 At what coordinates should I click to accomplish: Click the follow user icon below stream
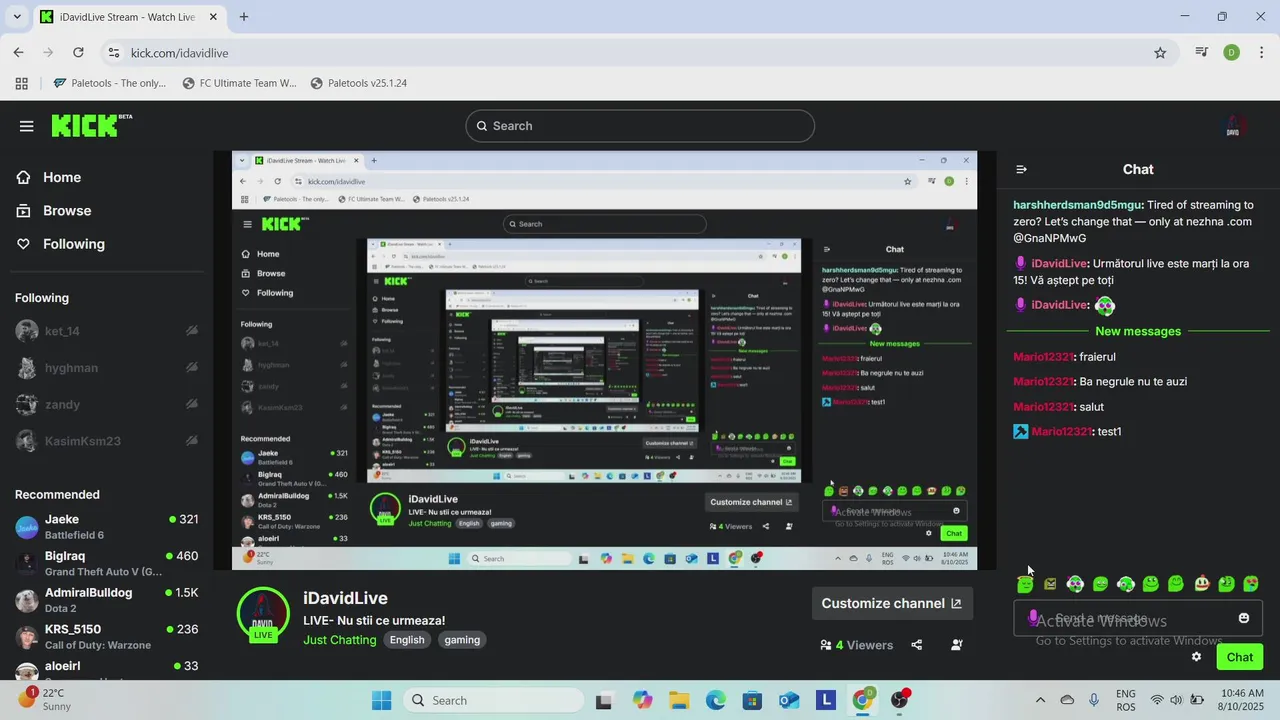coord(957,645)
